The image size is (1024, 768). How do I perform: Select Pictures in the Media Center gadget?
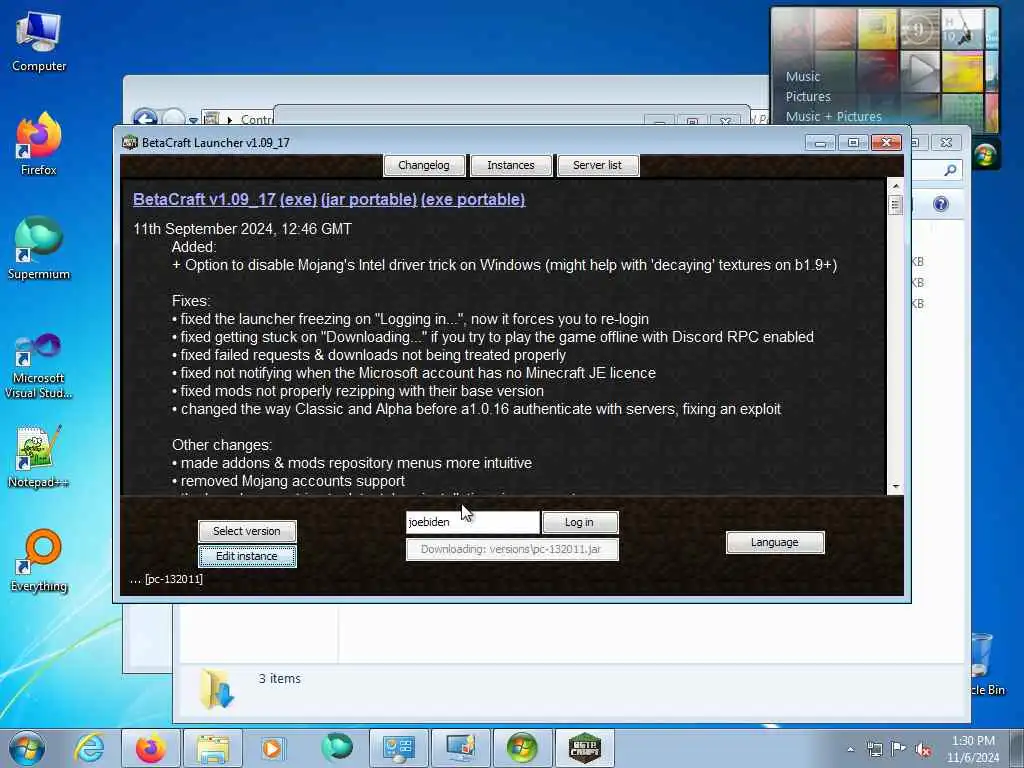pos(808,97)
